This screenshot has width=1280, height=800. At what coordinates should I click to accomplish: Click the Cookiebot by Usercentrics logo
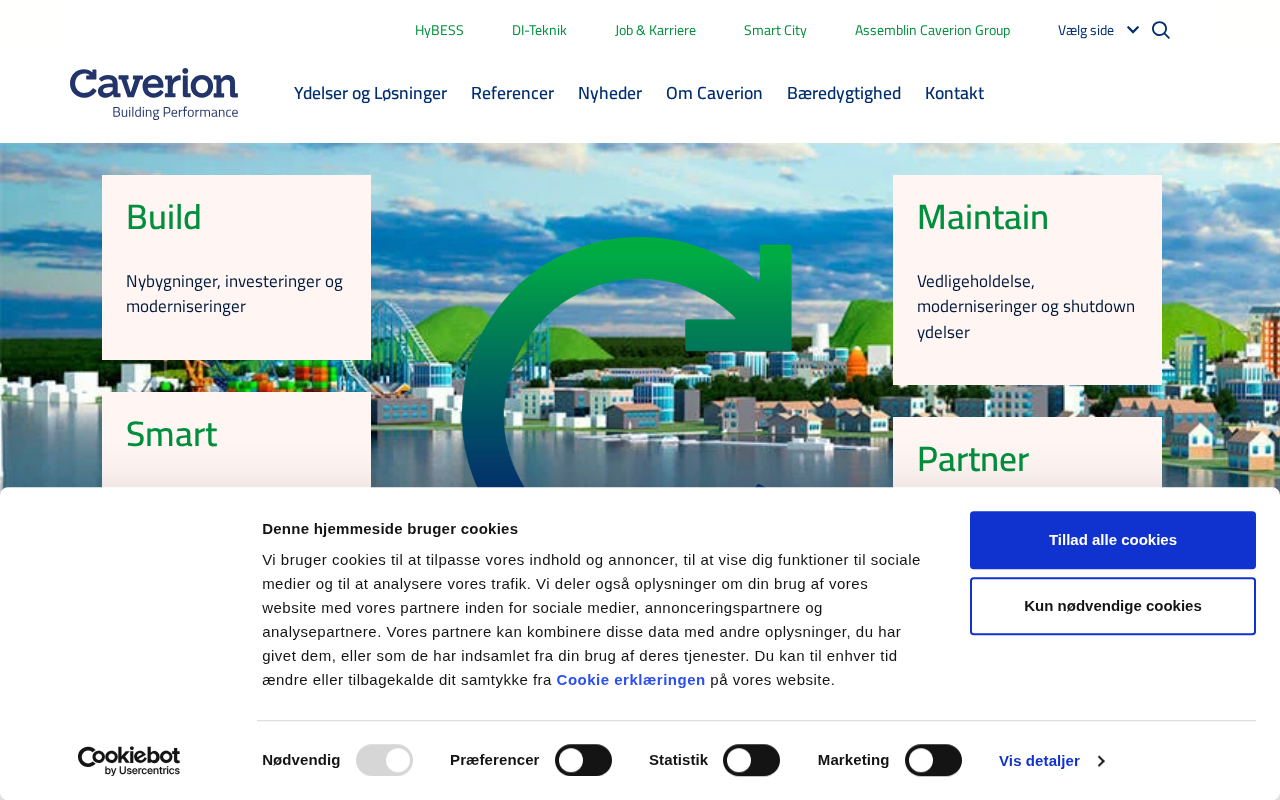(x=129, y=761)
